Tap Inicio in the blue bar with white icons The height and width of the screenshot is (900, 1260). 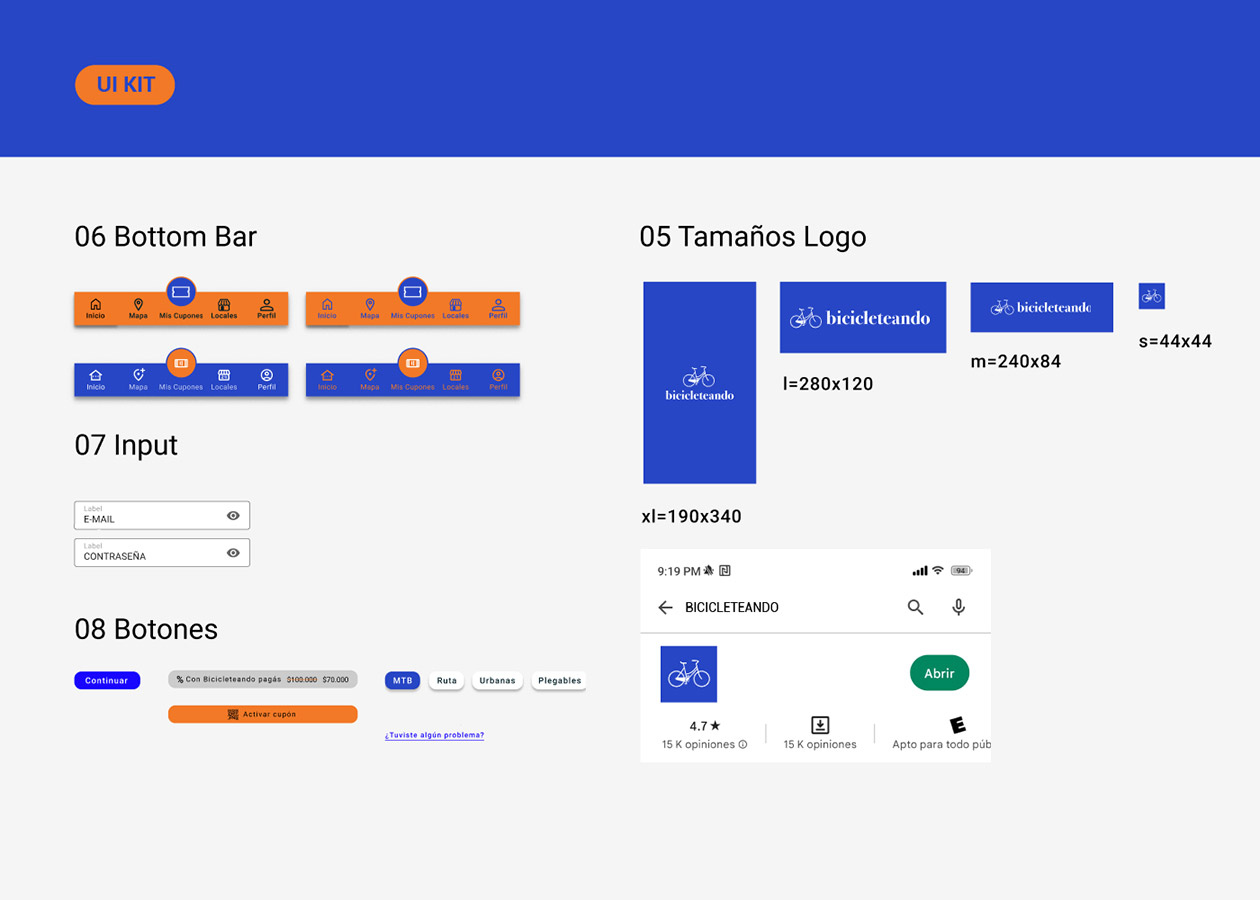tap(95, 380)
